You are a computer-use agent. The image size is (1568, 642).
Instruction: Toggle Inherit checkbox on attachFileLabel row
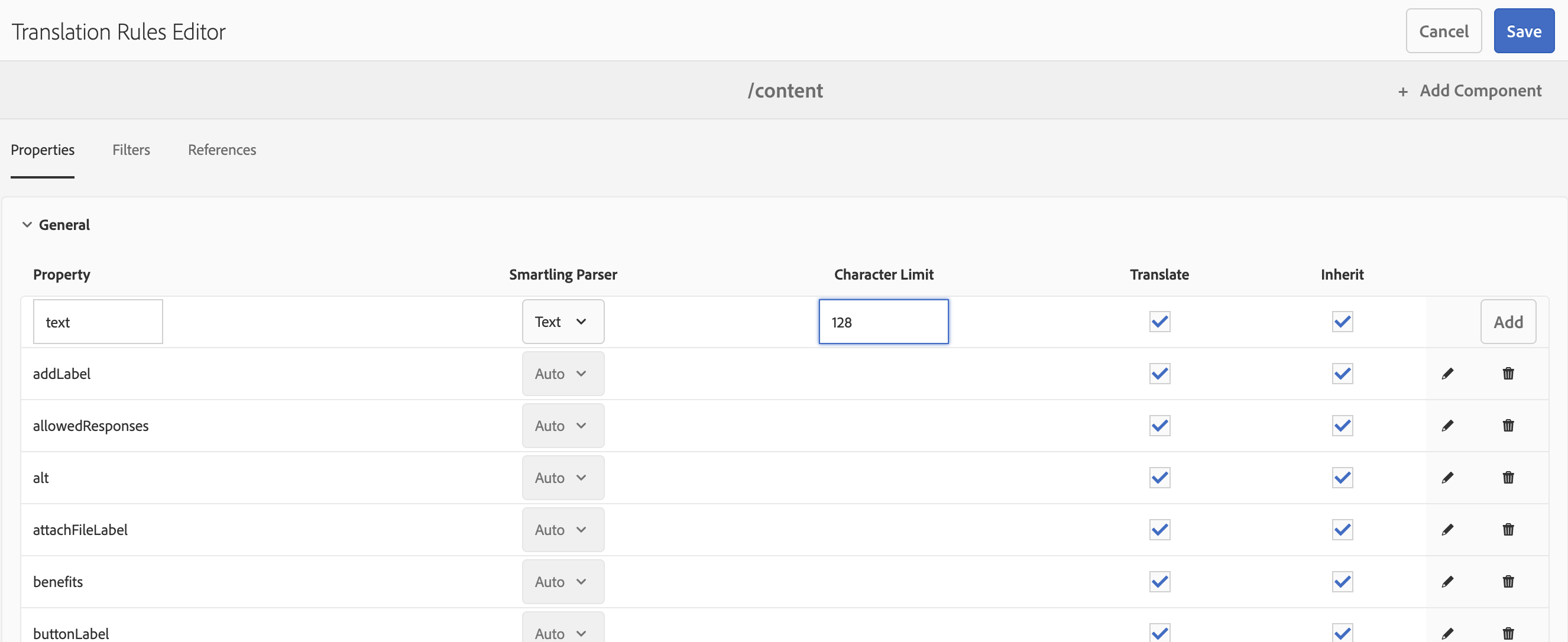coord(1342,530)
